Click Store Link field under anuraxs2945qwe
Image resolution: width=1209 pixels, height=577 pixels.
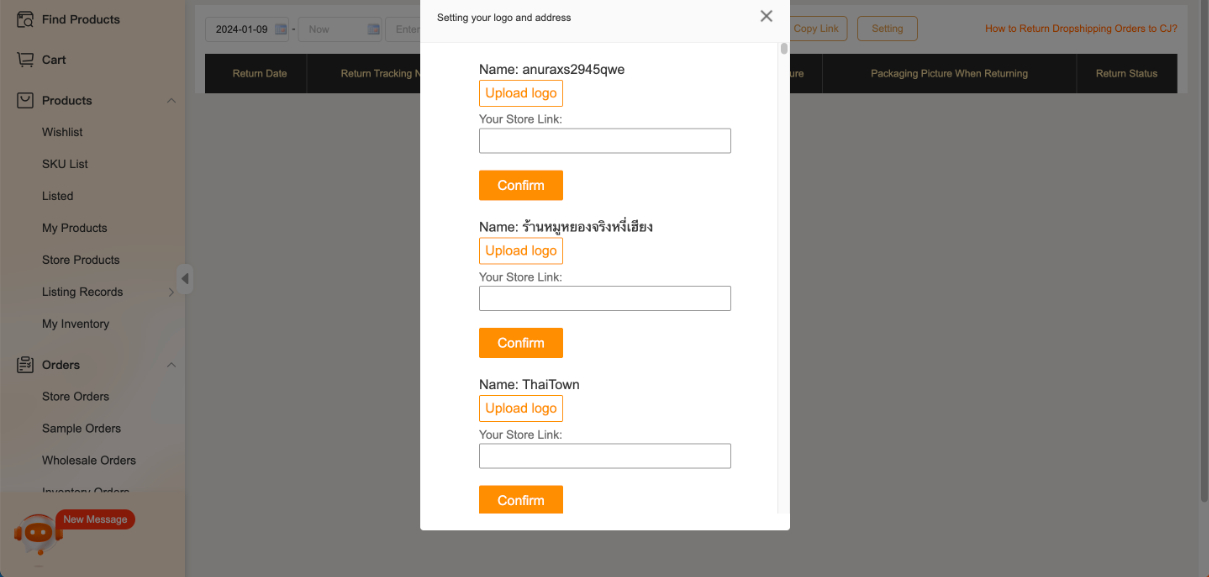click(604, 141)
